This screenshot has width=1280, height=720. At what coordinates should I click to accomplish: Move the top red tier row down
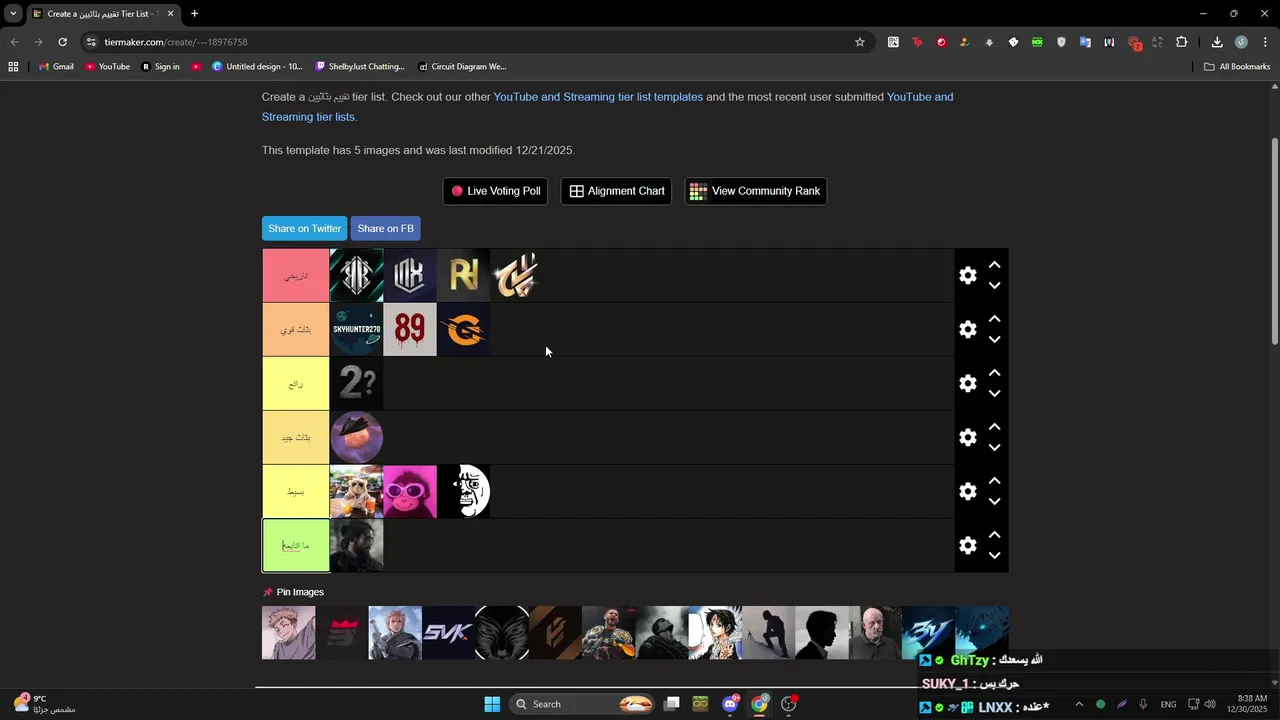[x=994, y=286]
